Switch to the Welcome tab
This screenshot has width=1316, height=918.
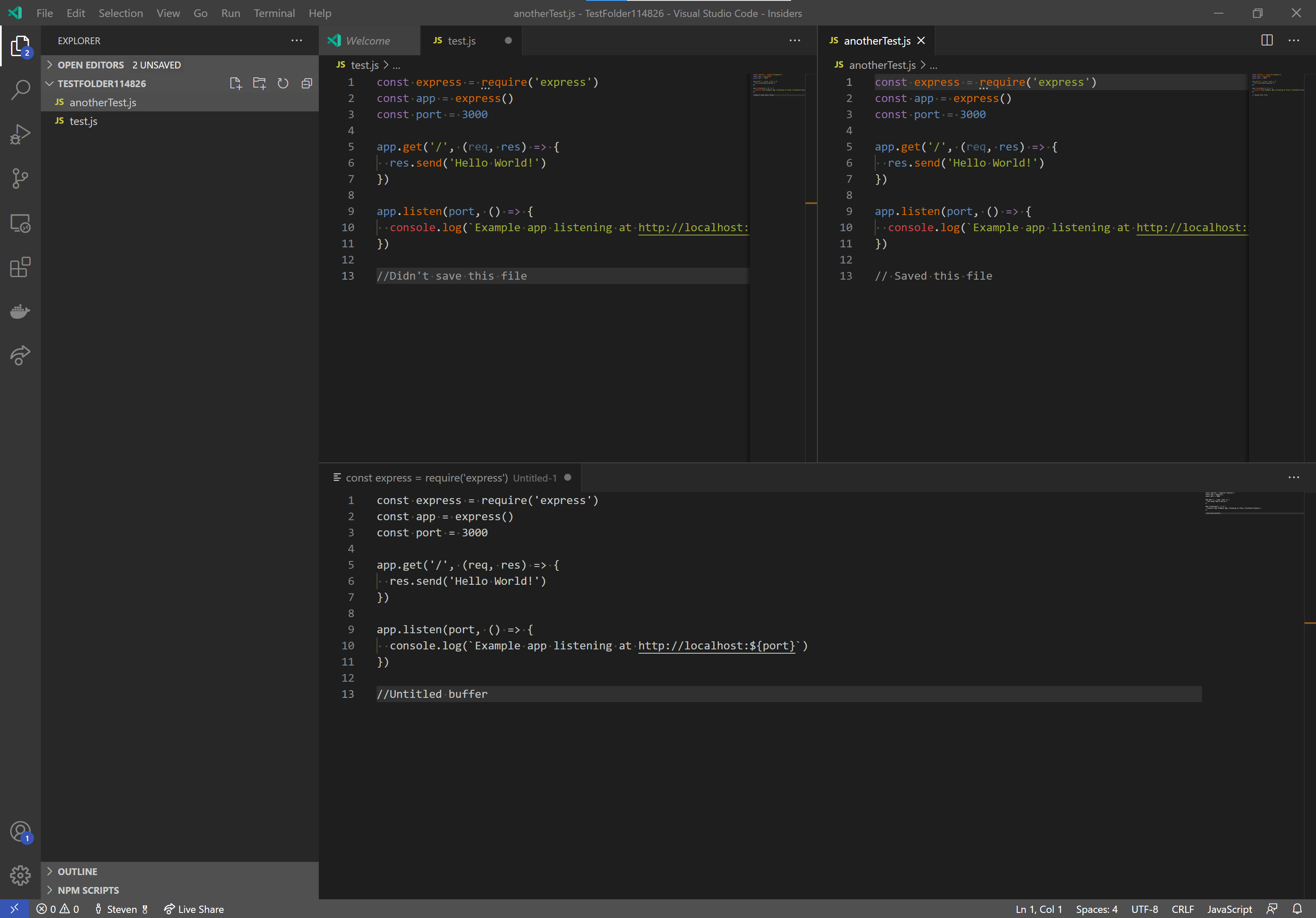coord(367,41)
